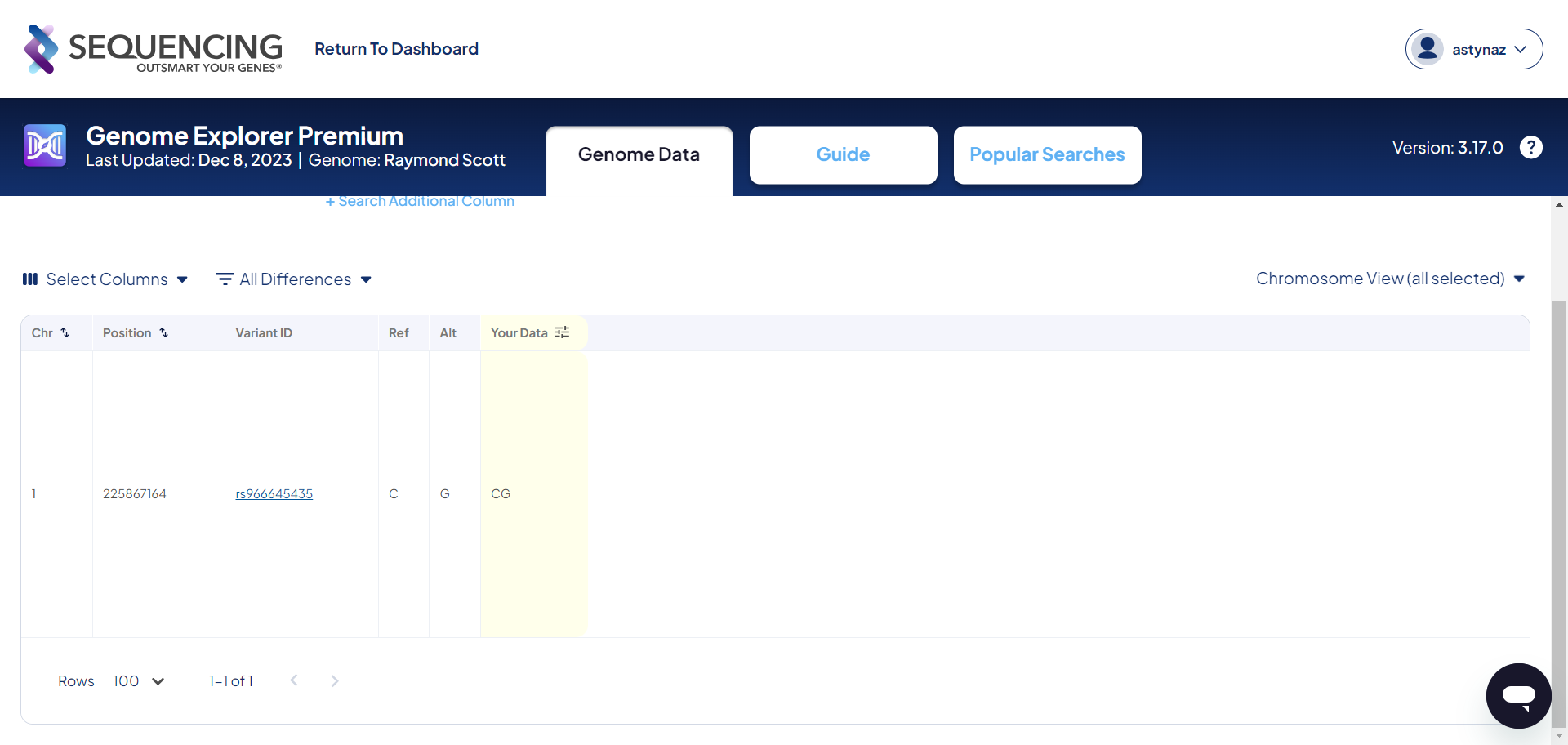Go to previous page arrow
This screenshot has width=1568, height=745.
click(x=294, y=680)
